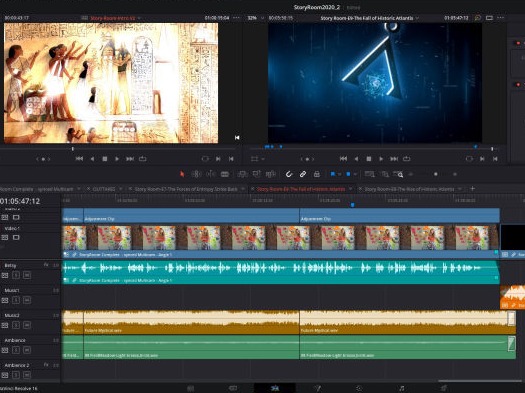525x393 pixels.
Task: Mute the Music1 audio track
Action: (x=27, y=300)
